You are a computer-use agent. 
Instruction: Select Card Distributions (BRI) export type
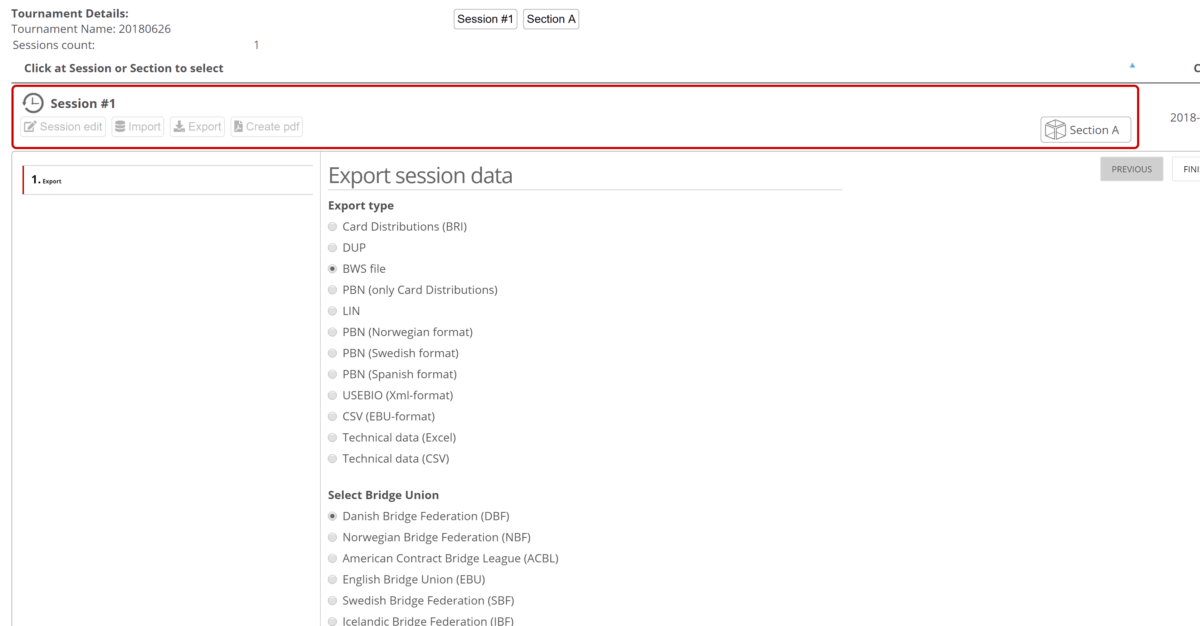[x=333, y=227]
